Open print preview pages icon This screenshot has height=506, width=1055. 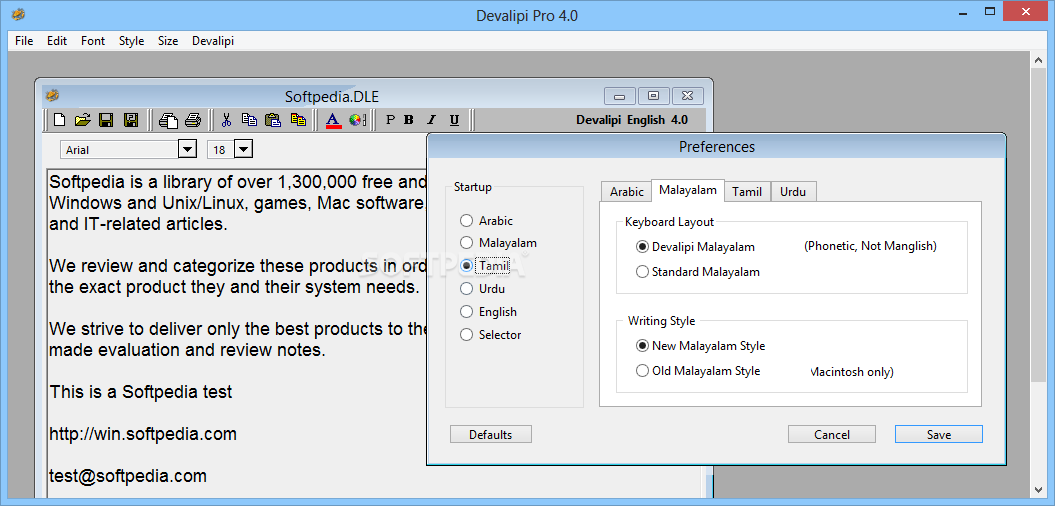pyautogui.click(x=168, y=120)
